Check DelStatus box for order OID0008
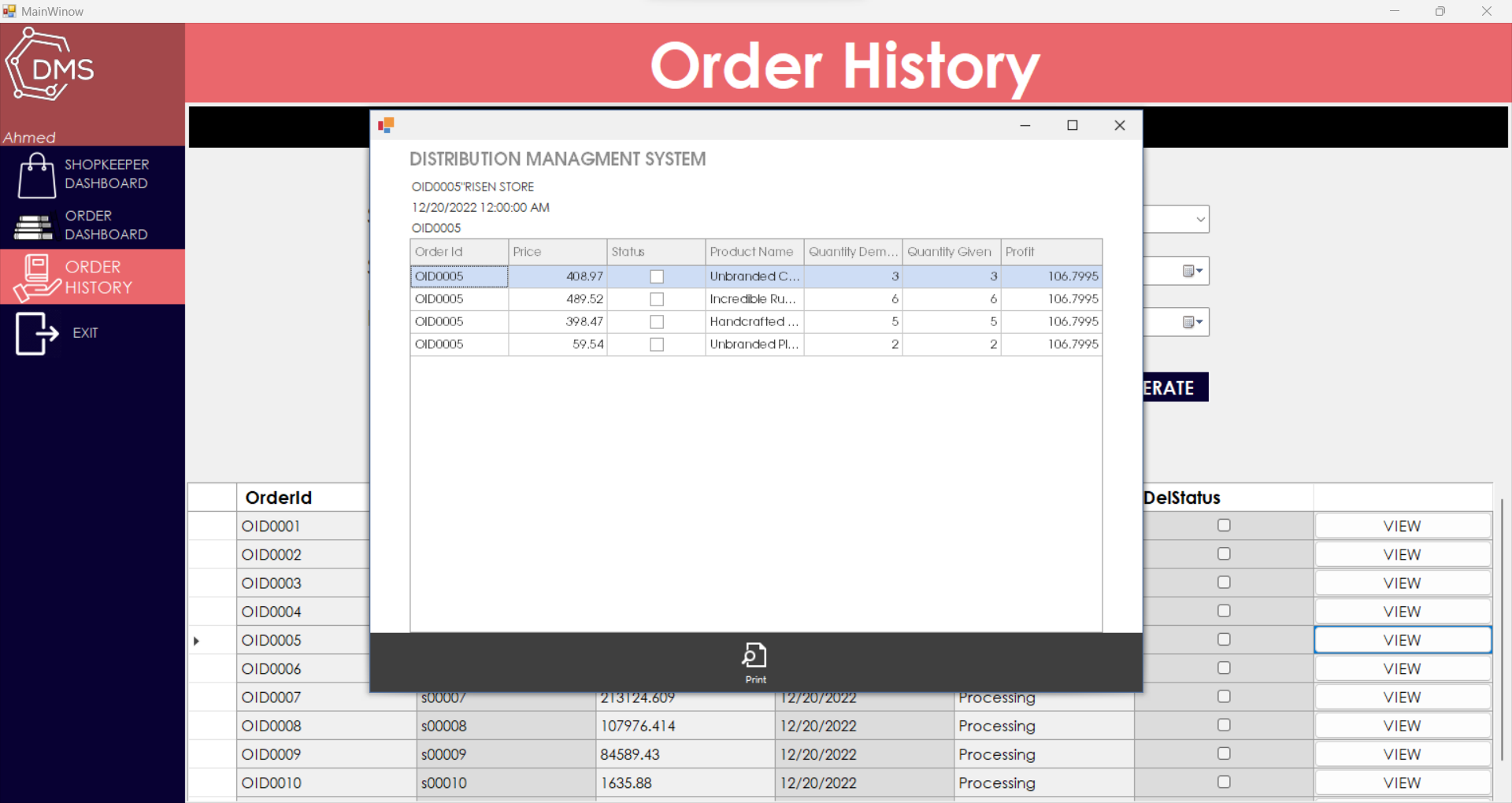 click(x=1224, y=725)
